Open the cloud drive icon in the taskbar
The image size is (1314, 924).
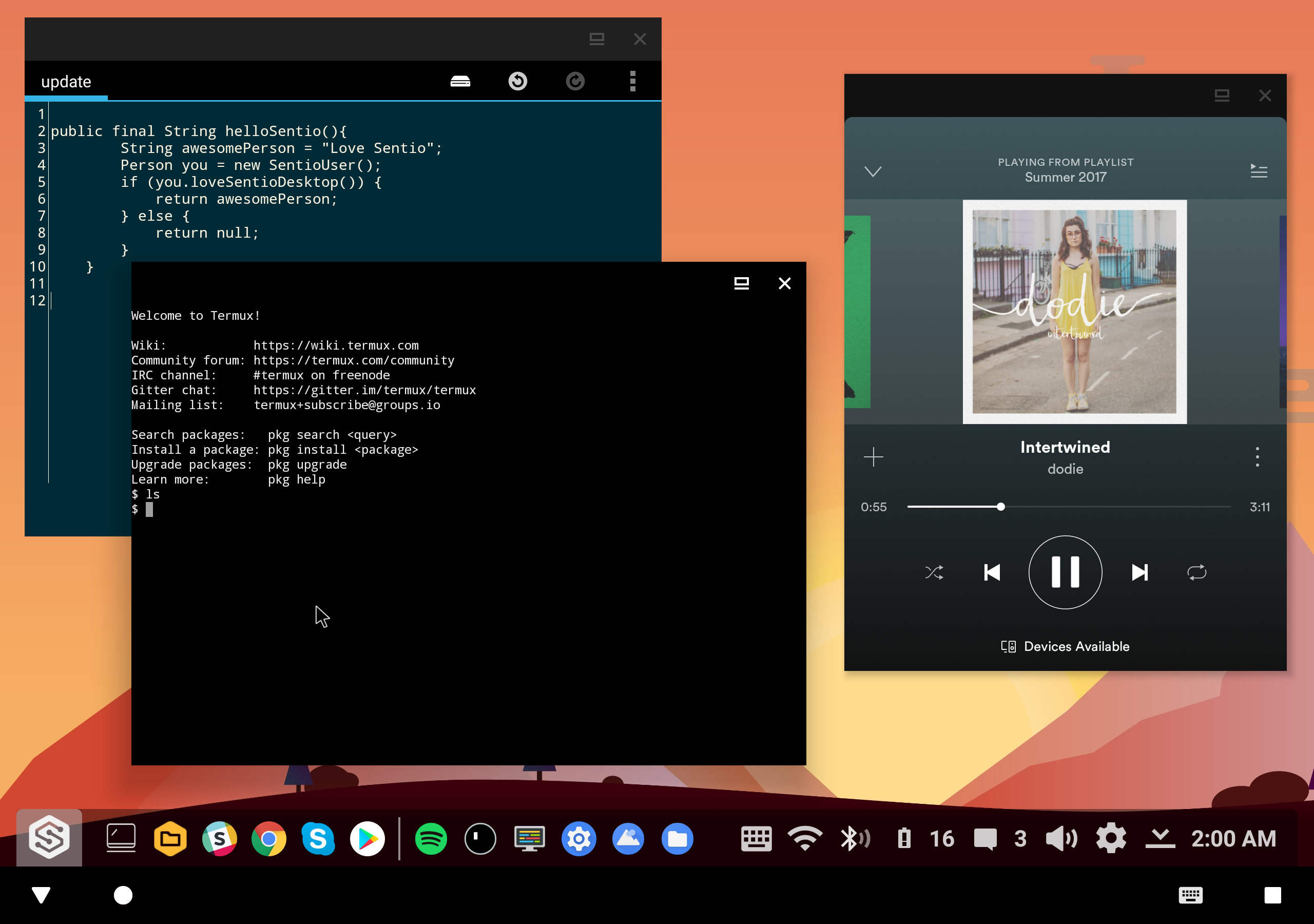click(628, 839)
